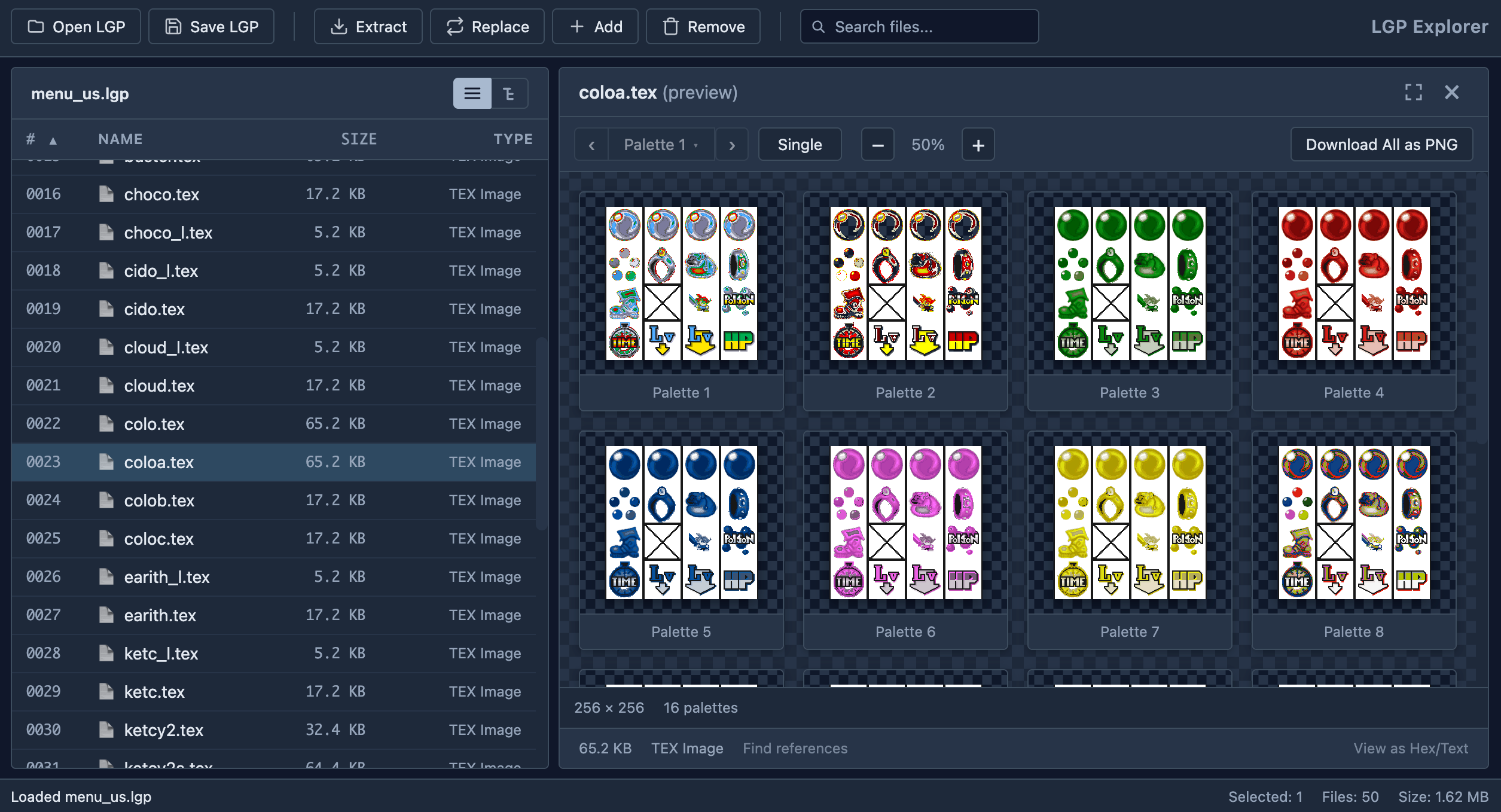1501x812 pixels.
Task: Enter fullscreen preview mode
Action: pos(1414,93)
